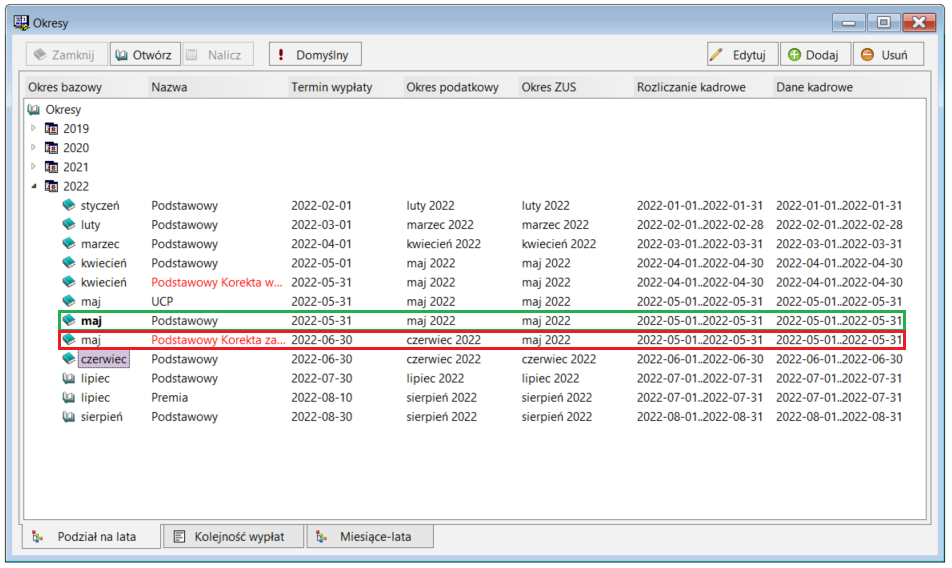Click the payment date 2022-08-10
Image resolution: width=952 pixels, height=568 pixels.
pos(321,397)
